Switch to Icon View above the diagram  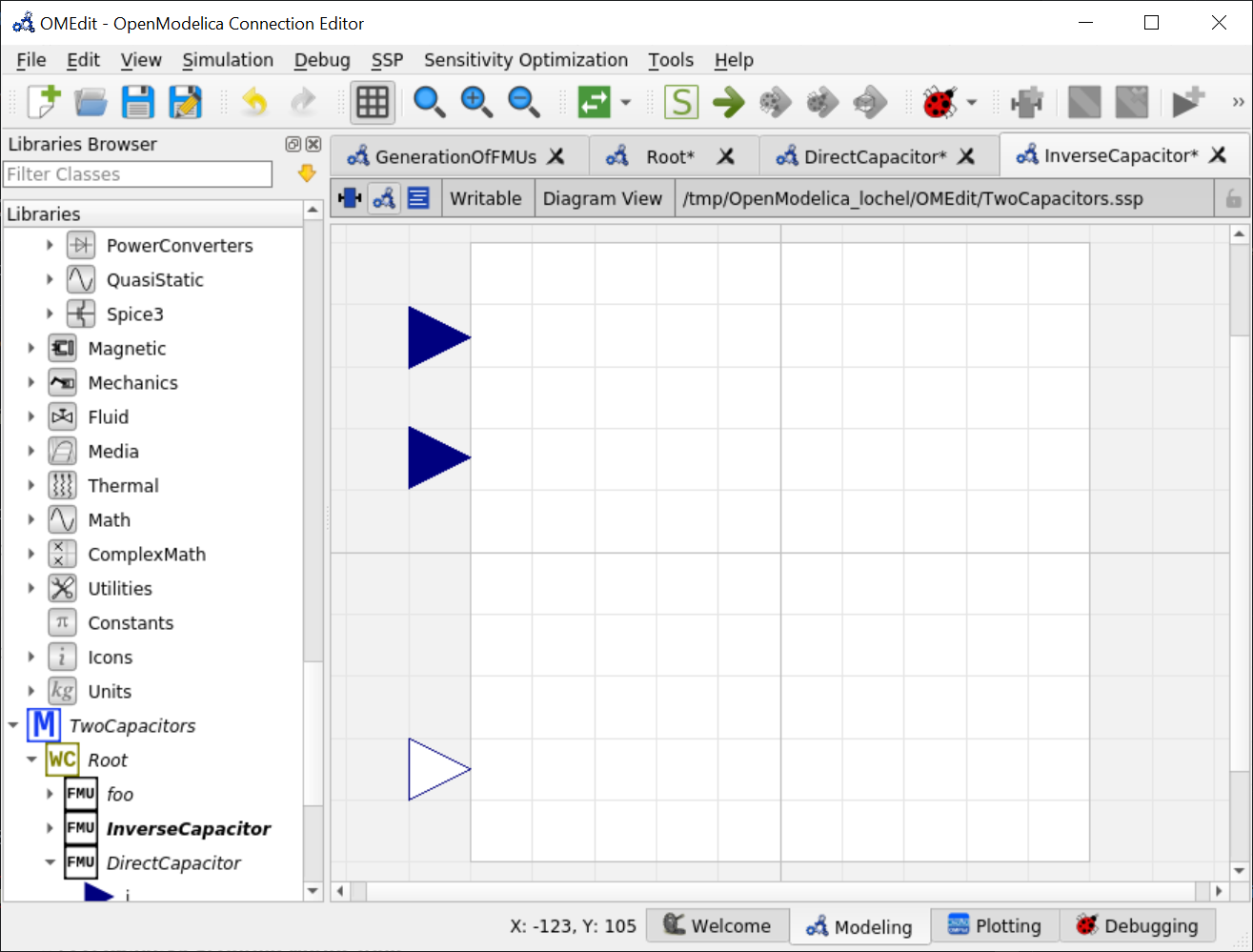[349, 198]
